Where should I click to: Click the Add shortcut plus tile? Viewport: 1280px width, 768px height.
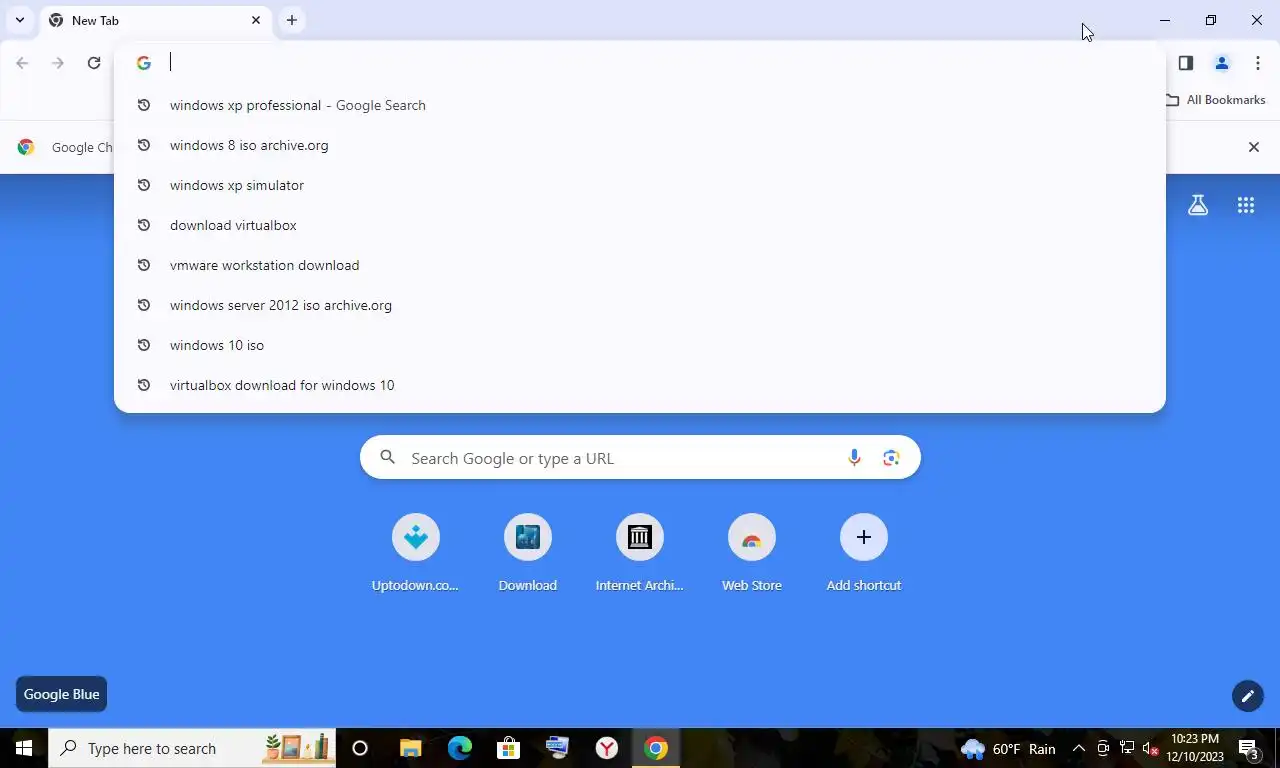tap(864, 553)
